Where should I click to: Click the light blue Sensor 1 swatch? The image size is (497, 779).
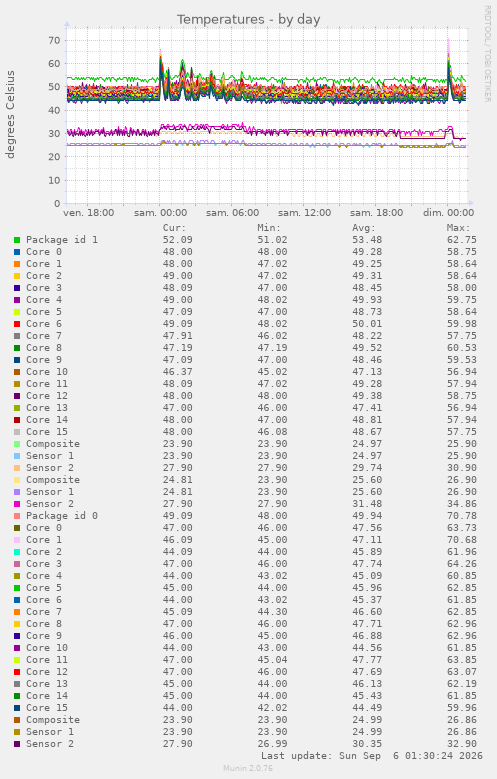coord(17,456)
